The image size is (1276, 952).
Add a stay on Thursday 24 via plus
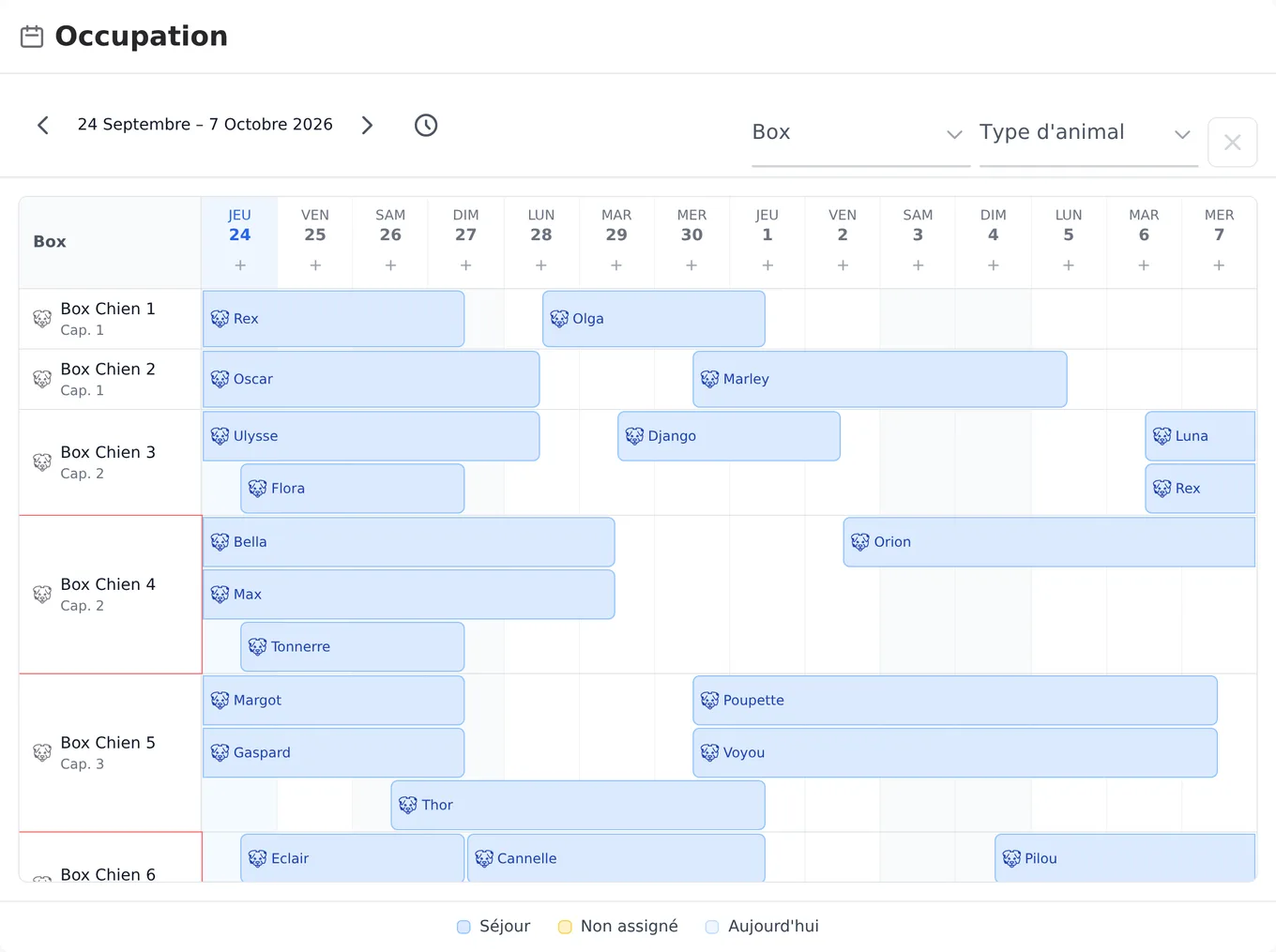click(x=240, y=265)
